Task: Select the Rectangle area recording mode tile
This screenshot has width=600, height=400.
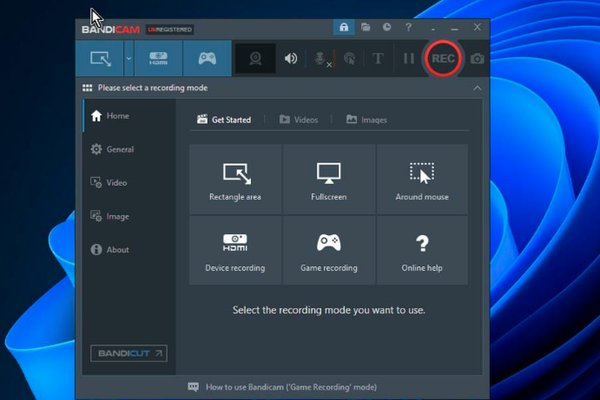Action: [x=235, y=179]
